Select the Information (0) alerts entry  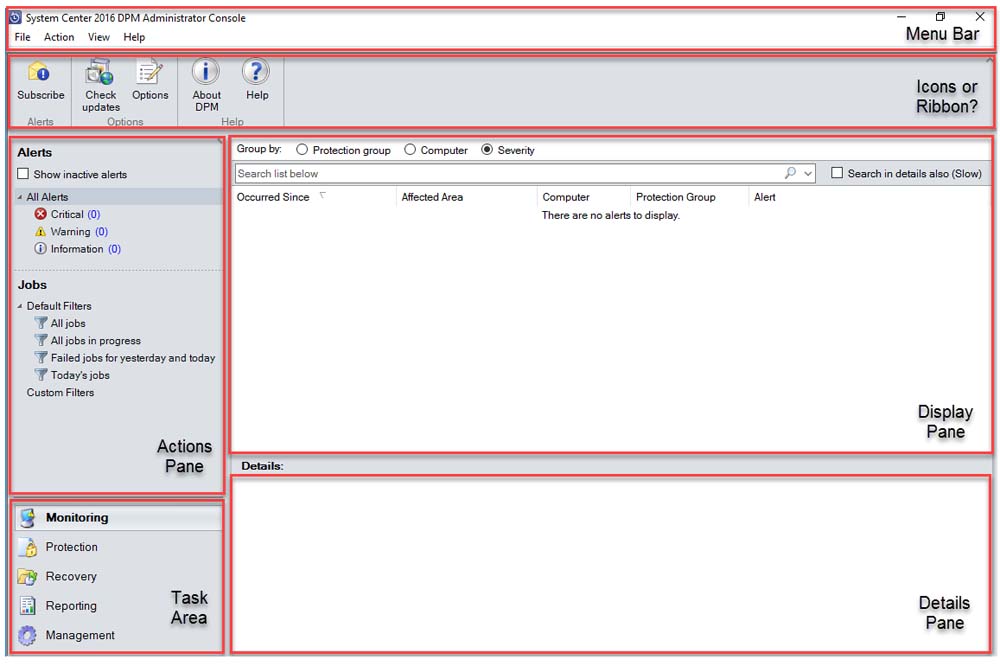click(x=85, y=249)
